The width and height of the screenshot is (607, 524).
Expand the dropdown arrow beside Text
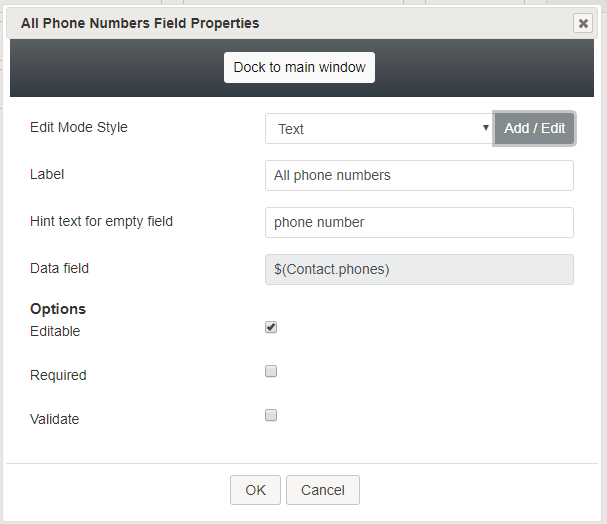(x=485, y=128)
